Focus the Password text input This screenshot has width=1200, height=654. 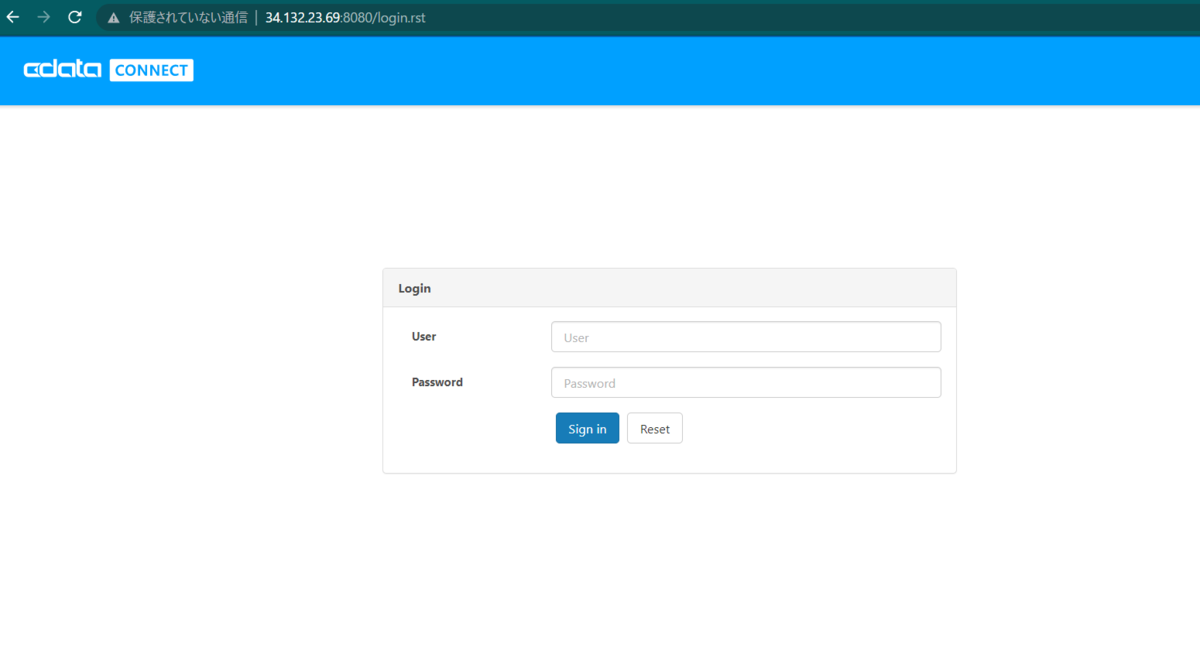pos(746,383)
